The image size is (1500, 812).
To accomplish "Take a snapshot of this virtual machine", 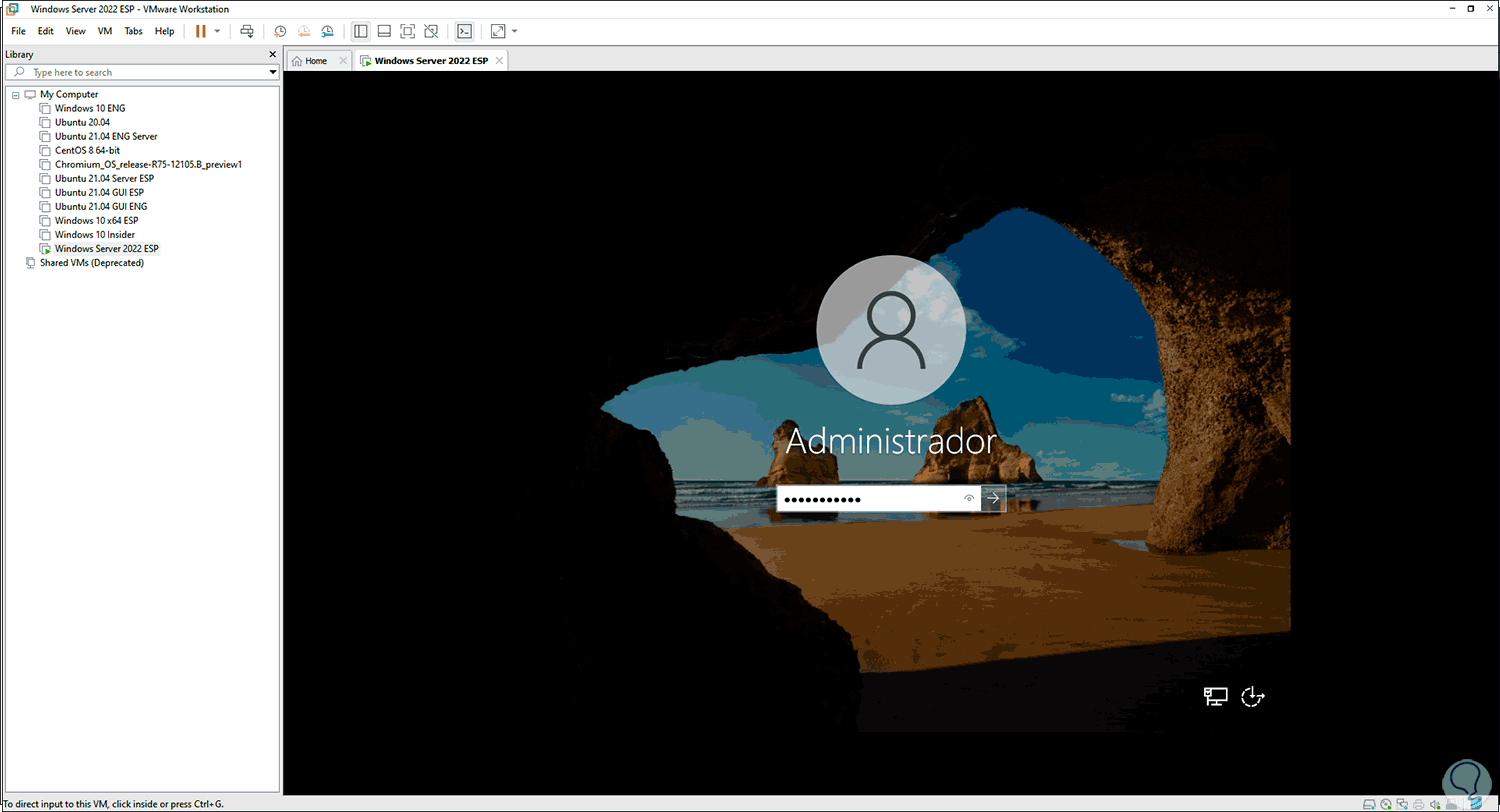I will point(280,31).
